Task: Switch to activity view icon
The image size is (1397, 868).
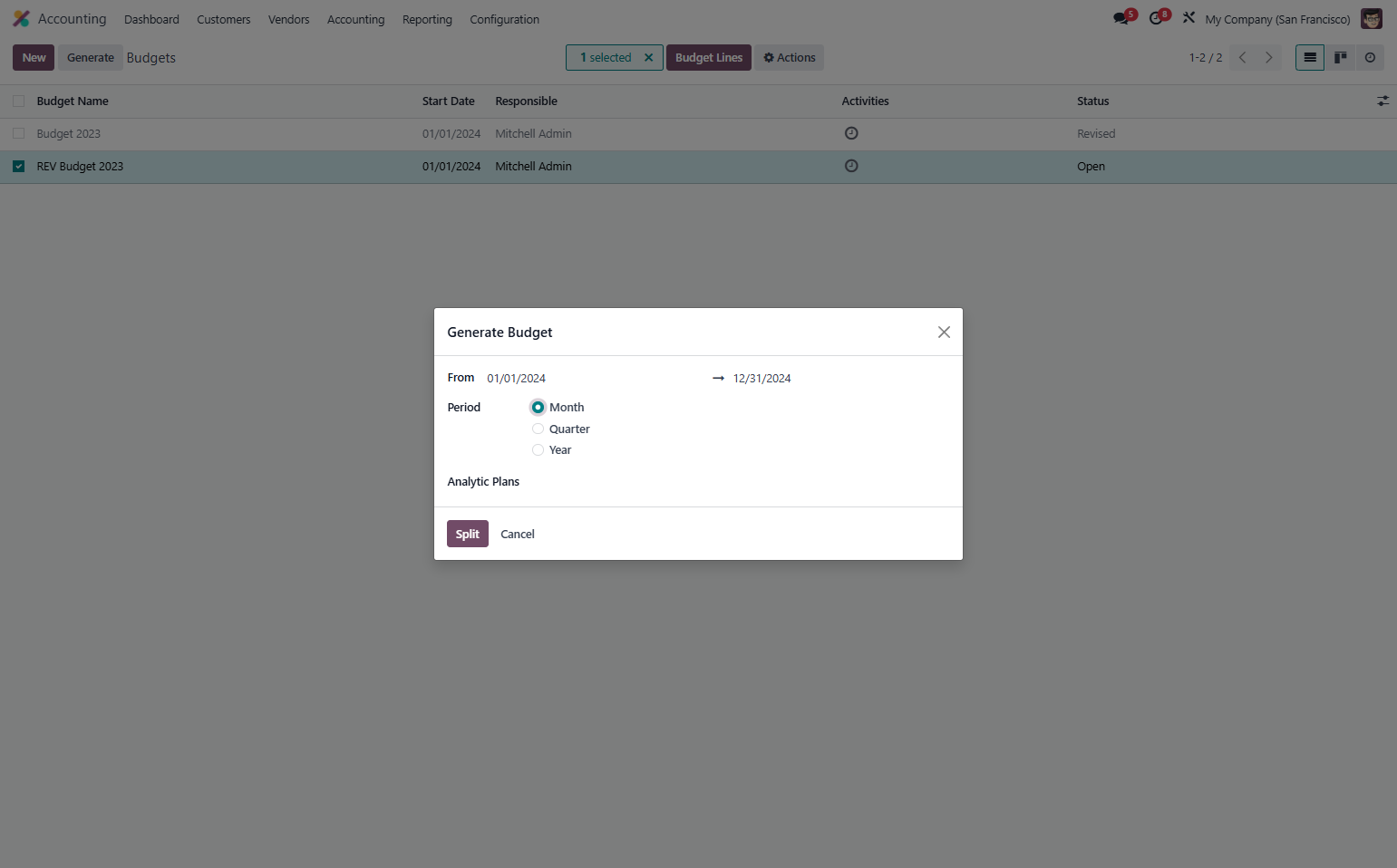Action: click(1370, 57)
